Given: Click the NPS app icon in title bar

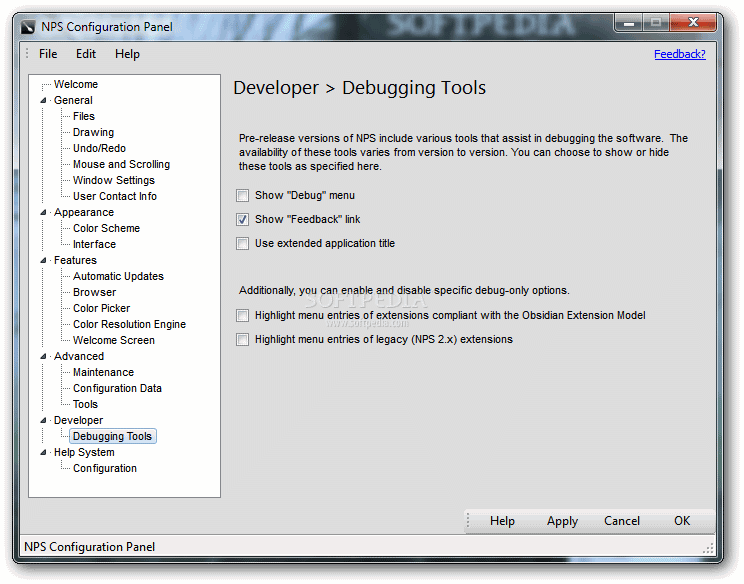Looking at the screenshot, I should (28, 27).
